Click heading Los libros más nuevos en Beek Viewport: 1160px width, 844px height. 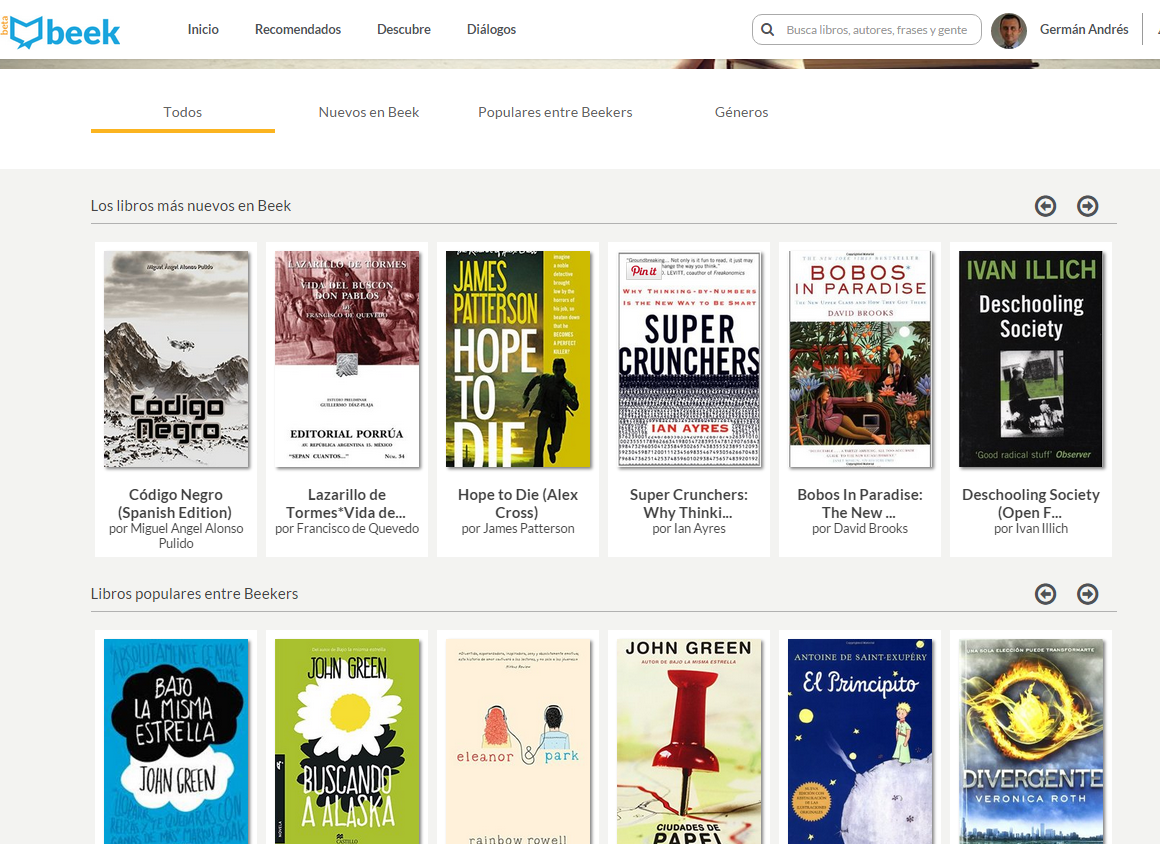(x=191, y=206)
